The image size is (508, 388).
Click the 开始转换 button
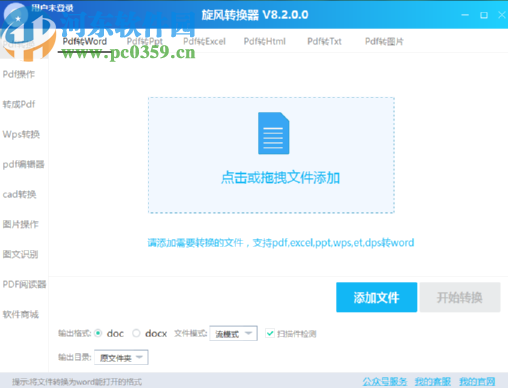tap(460, 297)
